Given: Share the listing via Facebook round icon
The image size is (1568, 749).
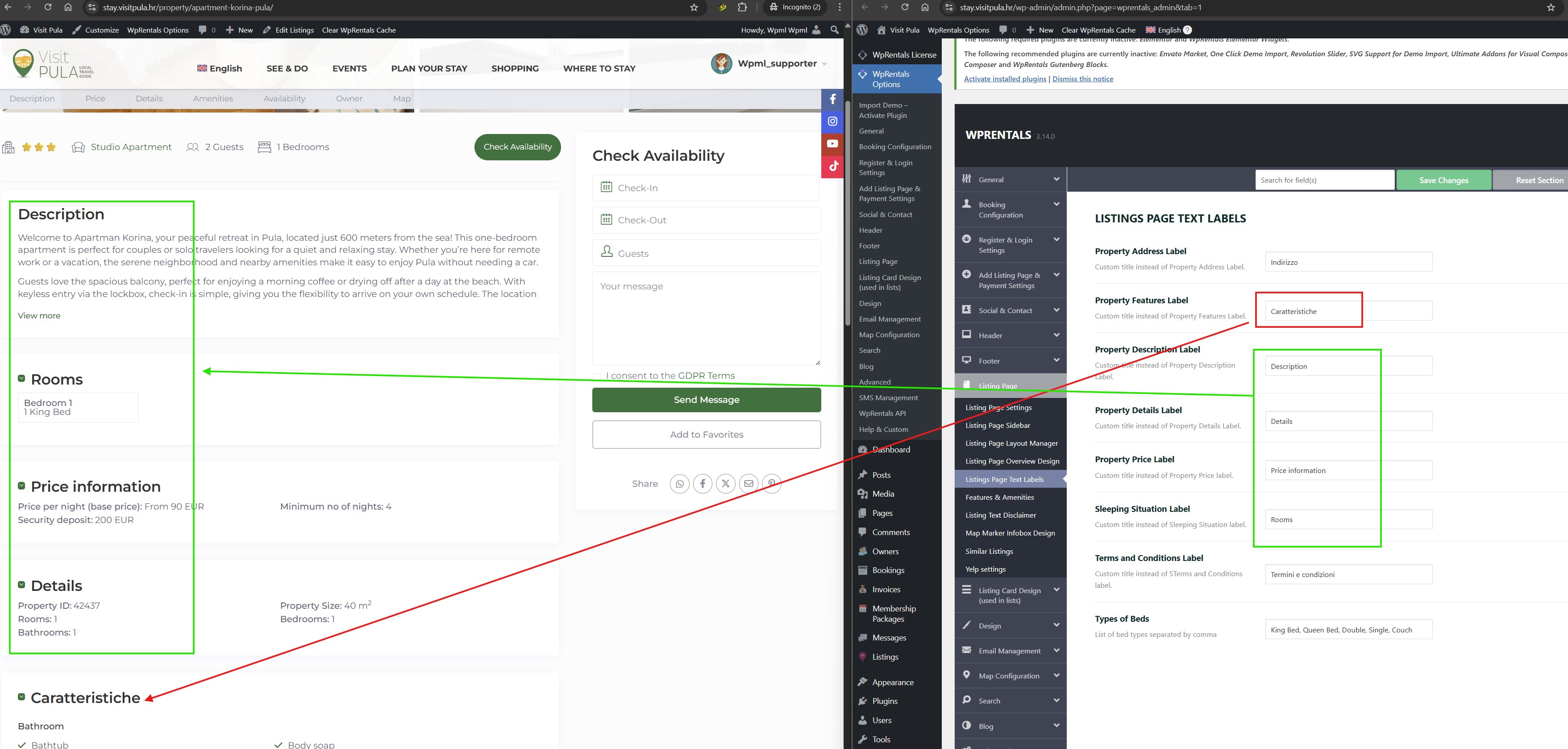Looking at the screenshot, I should 703,484.
